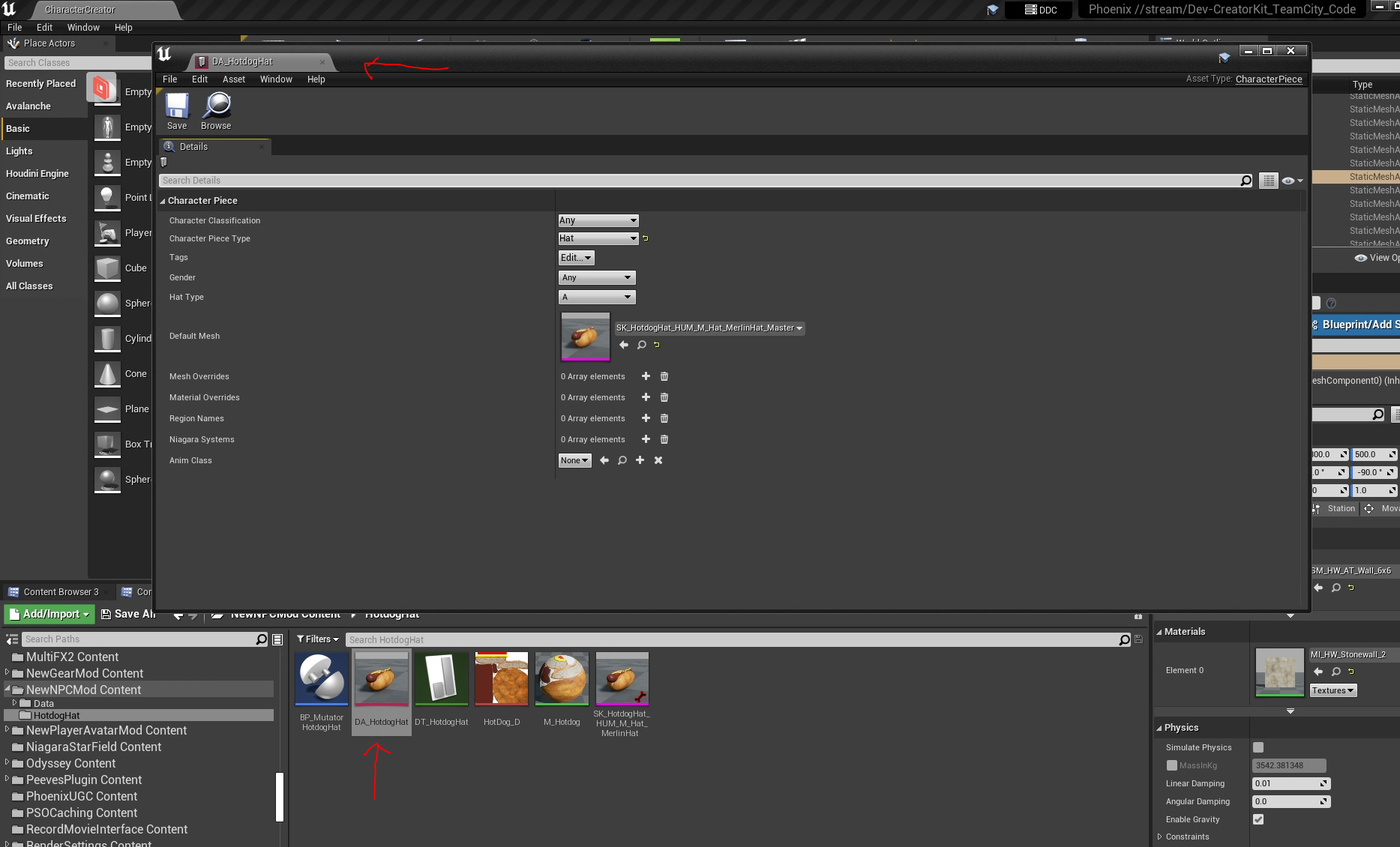Open Default Mesh asset picker dropdown
The height and width of the screenshot is (847, 1400).
click(x=709, y=328)
